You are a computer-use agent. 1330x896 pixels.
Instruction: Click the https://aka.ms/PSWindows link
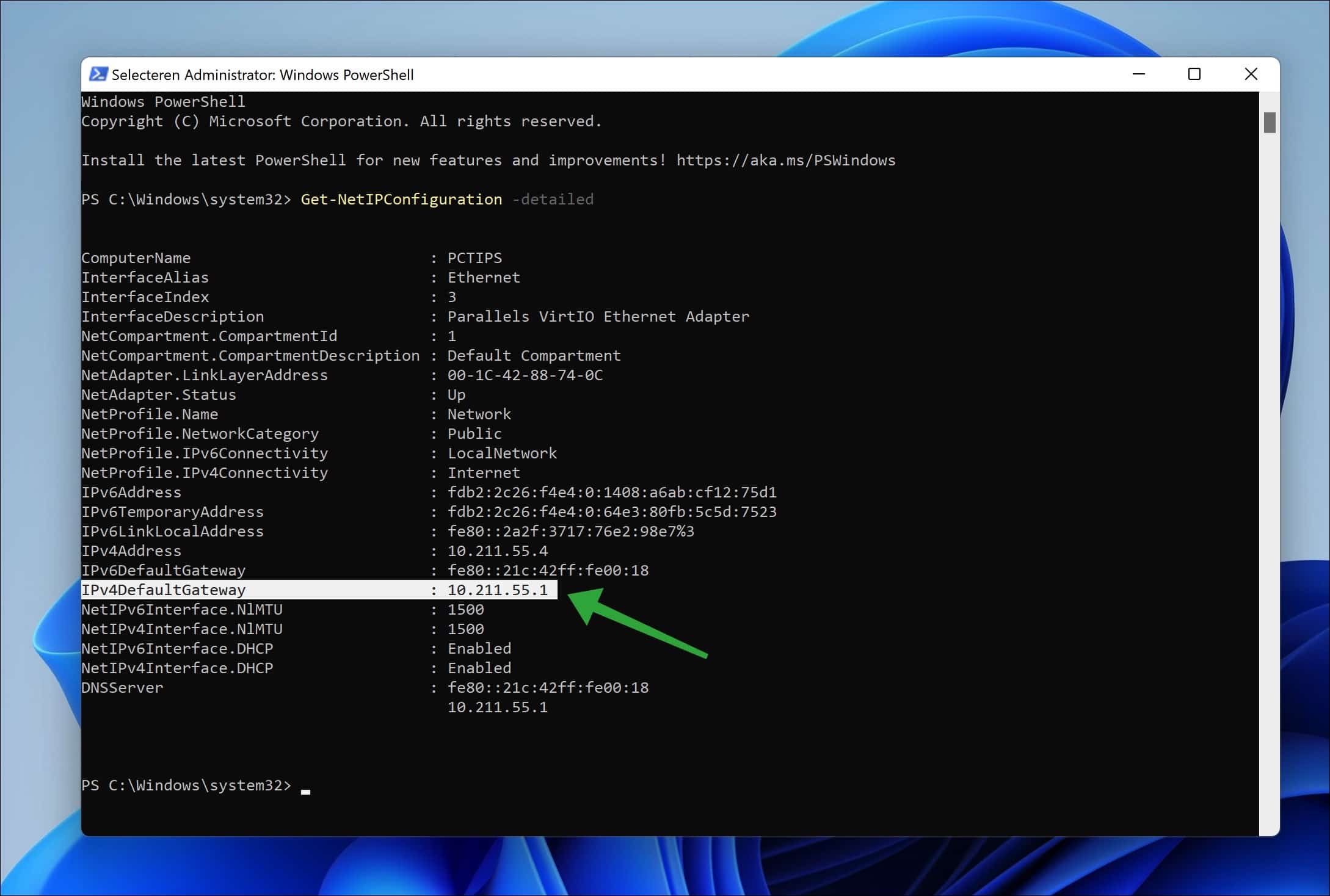[785, 160]
